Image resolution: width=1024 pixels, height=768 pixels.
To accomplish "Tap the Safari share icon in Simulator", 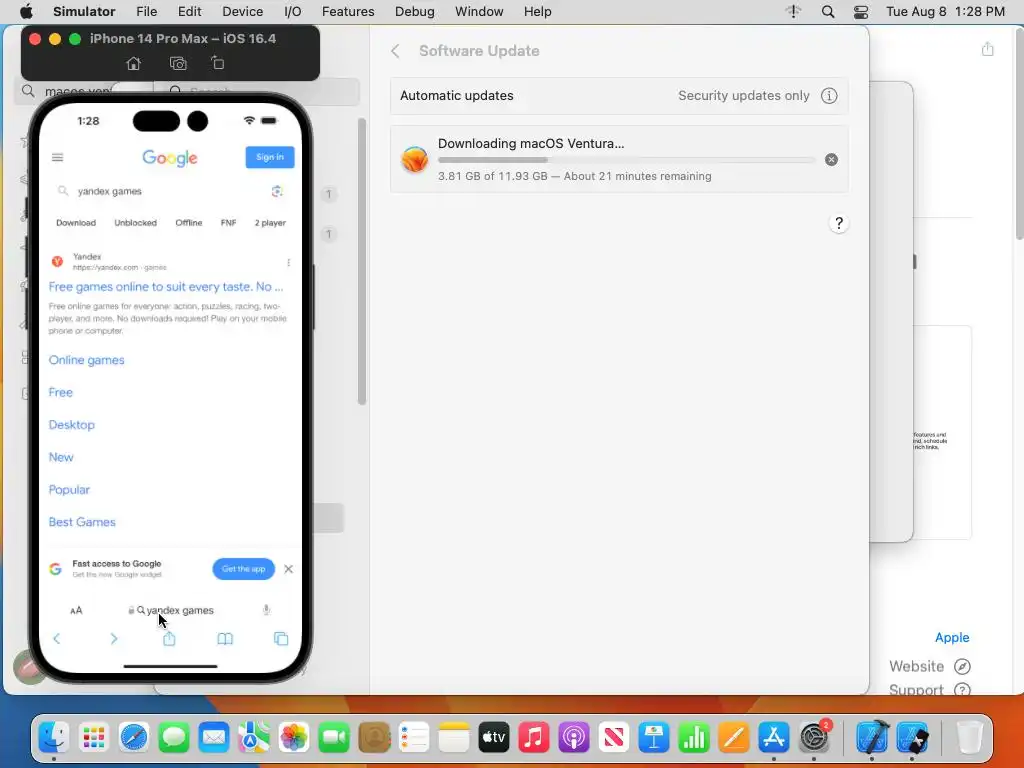I will [169, 638].
